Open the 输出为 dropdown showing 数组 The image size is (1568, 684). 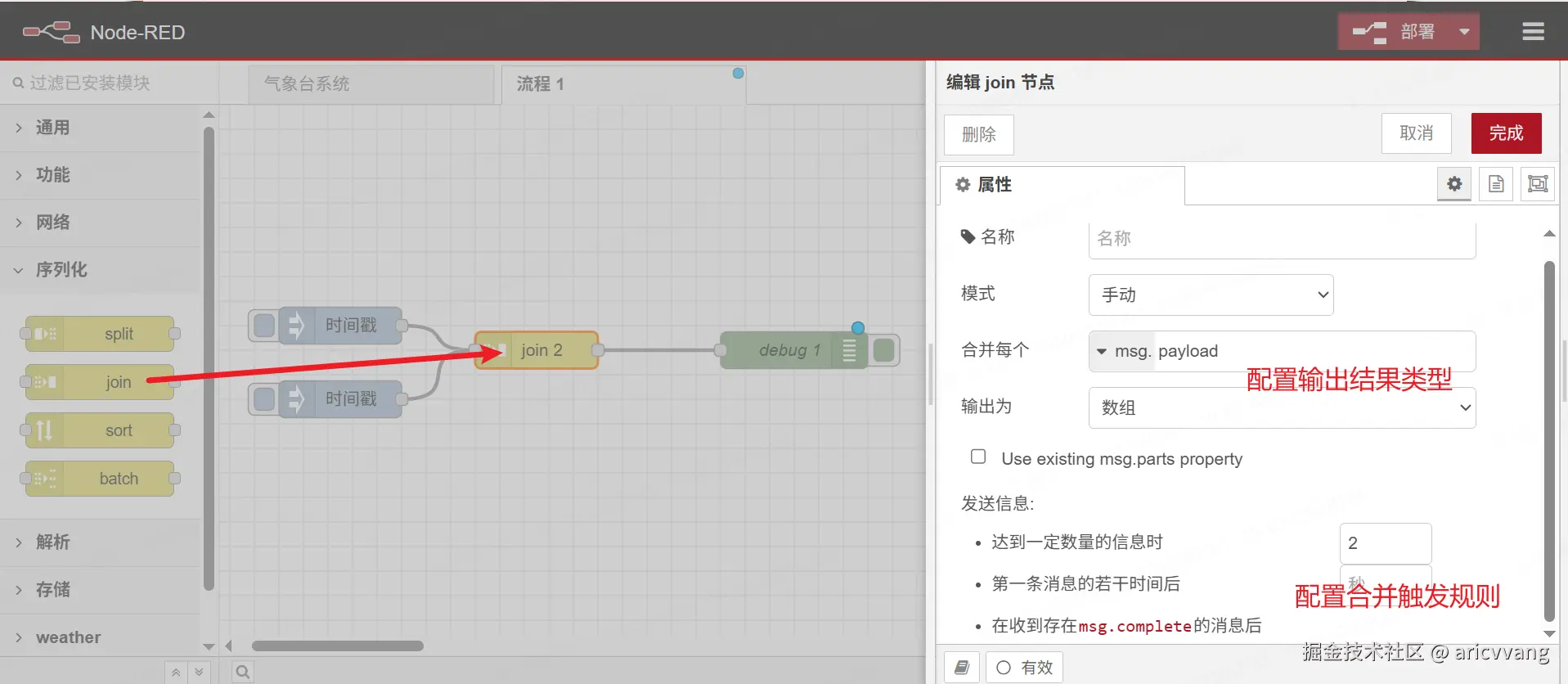point(1282,407)
